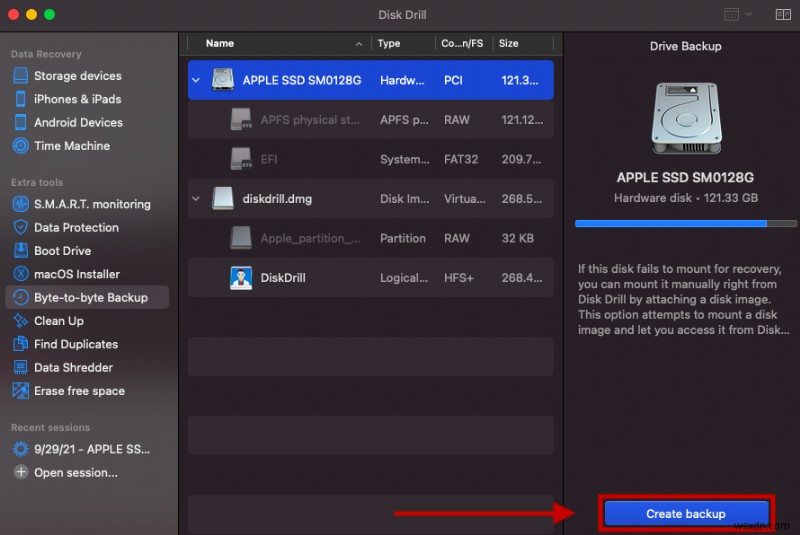800x535 pixels.
Task: Open Data Shredder tool
Action: coord(73,367)
